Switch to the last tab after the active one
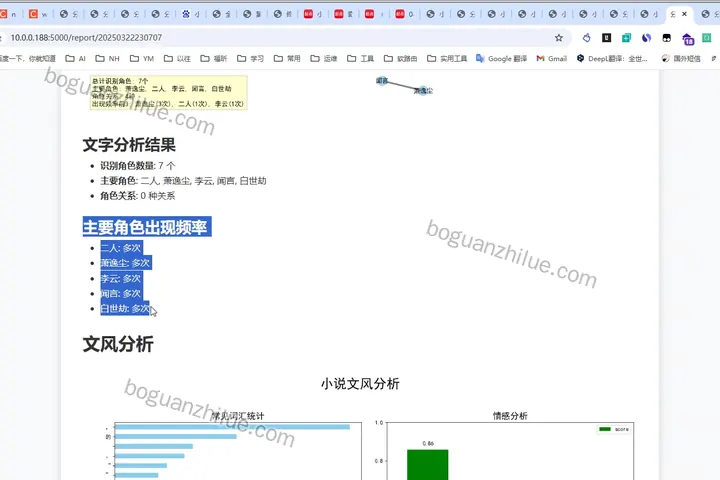 pyautogui.click(x=709, y=14)
